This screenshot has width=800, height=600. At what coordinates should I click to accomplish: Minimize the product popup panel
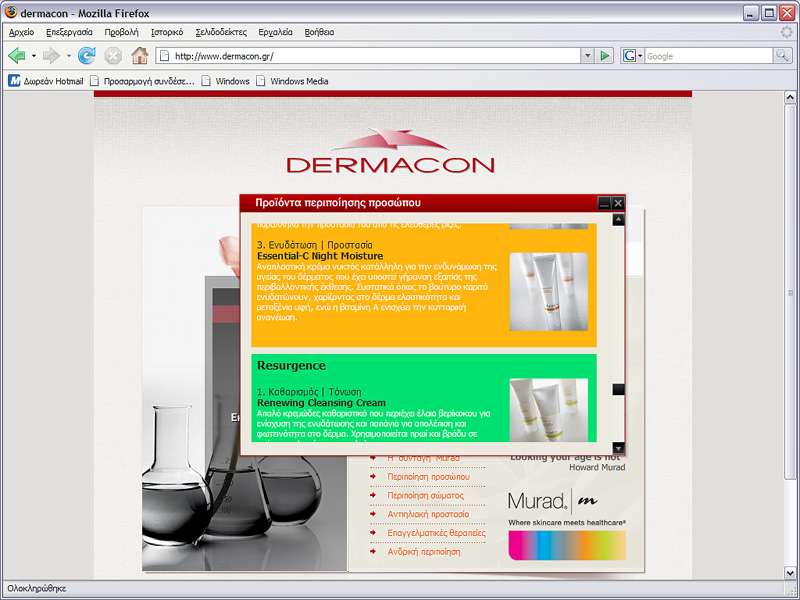pos(604,203)
